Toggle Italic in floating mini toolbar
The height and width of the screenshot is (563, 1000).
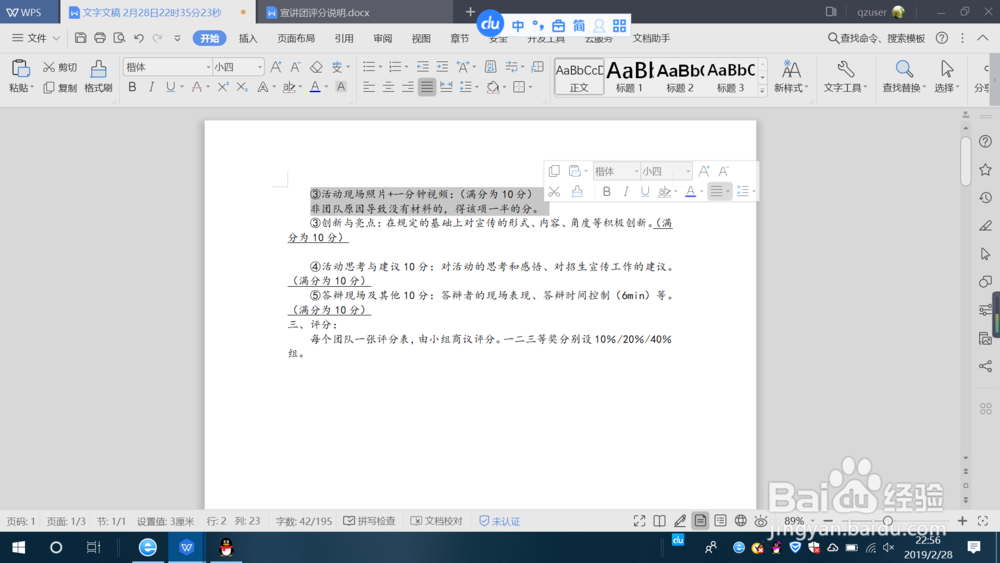pos(626,191)
